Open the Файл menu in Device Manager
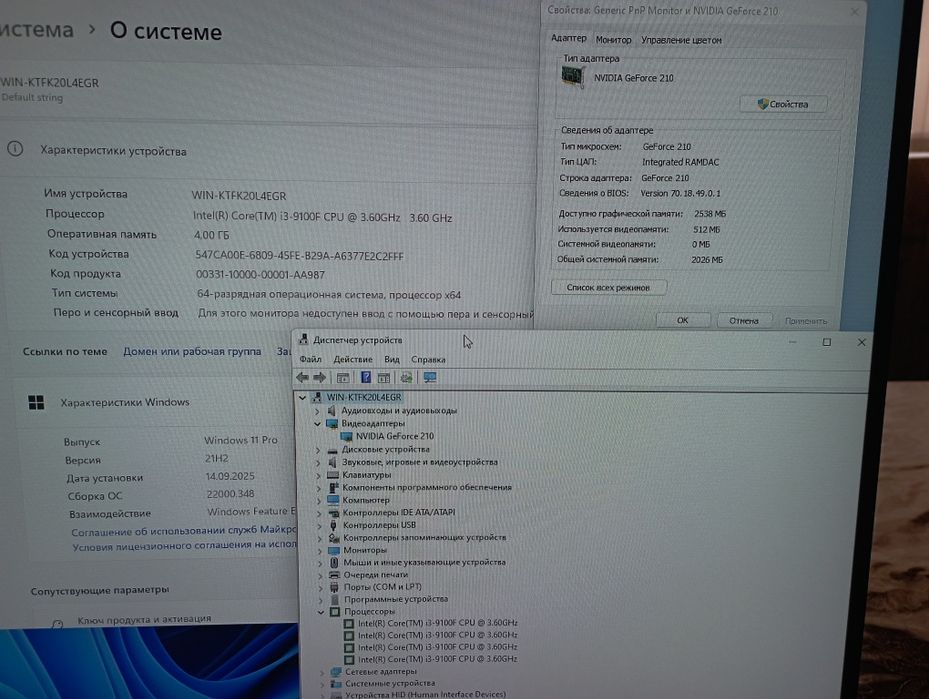929x699 pixels. [310, 360]
